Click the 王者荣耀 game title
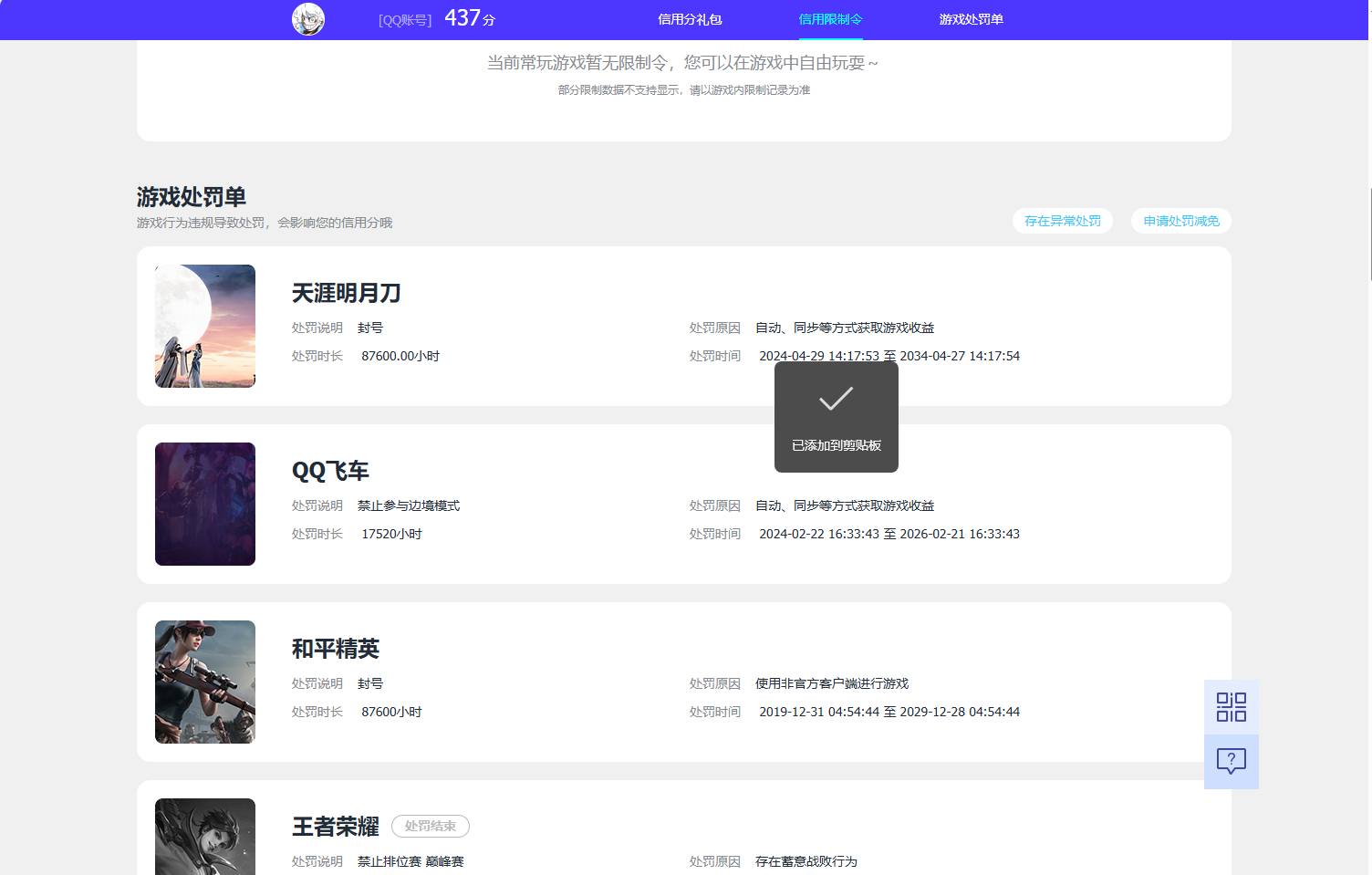This screenshot has width=1372, height=875. (335, 827)
